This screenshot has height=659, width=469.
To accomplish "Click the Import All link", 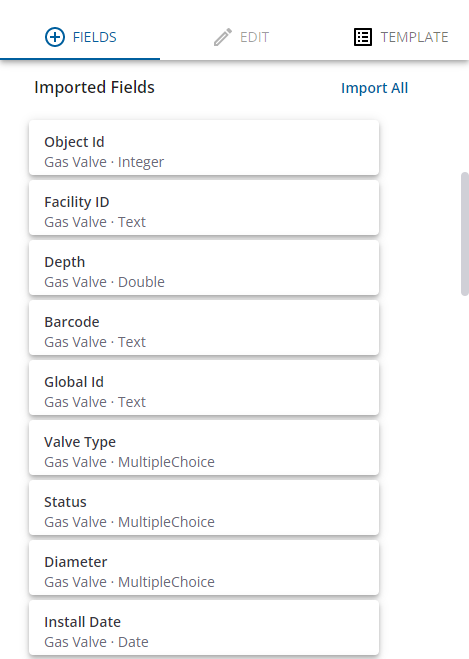I will pos(374,88).
